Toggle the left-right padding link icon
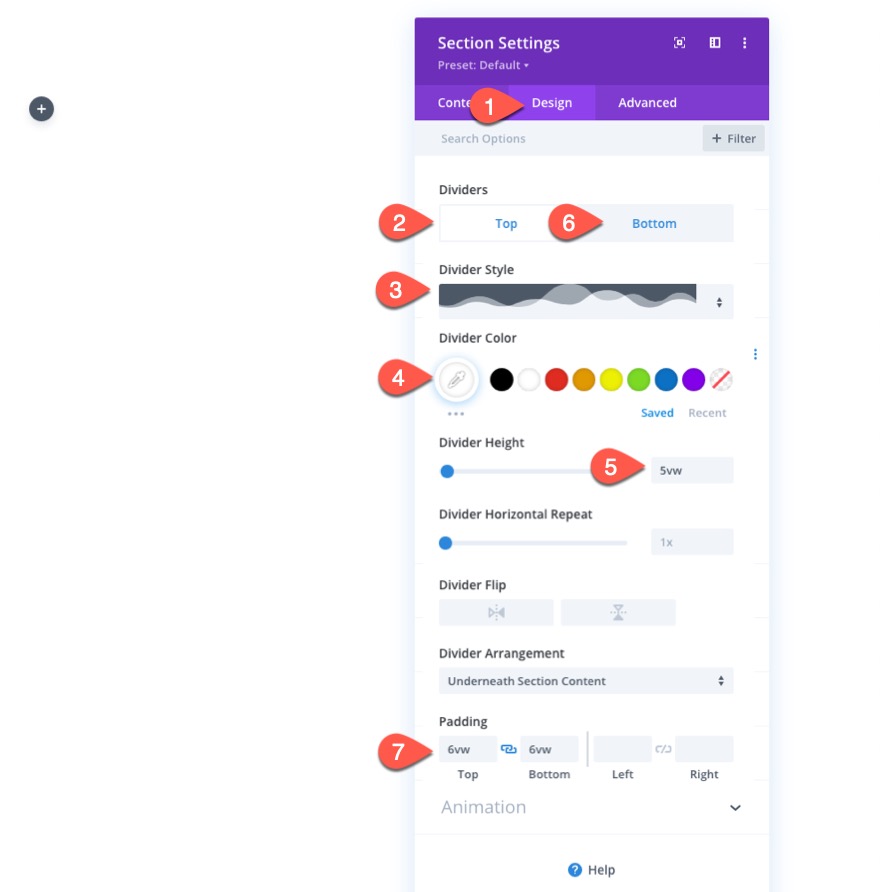Screen dimensions: 880x892 (663, 749)
